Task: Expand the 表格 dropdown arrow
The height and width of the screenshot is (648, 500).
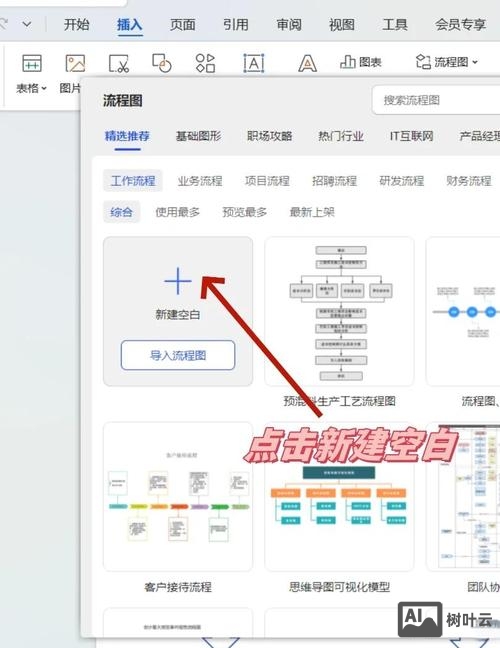Action: 44,88
